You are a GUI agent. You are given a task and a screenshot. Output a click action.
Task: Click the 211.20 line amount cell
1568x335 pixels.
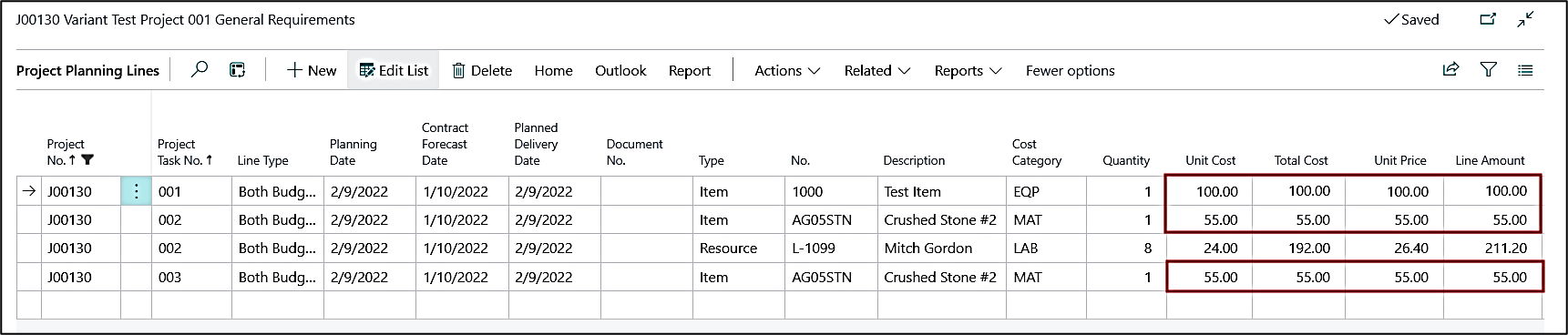(1492, 248)
